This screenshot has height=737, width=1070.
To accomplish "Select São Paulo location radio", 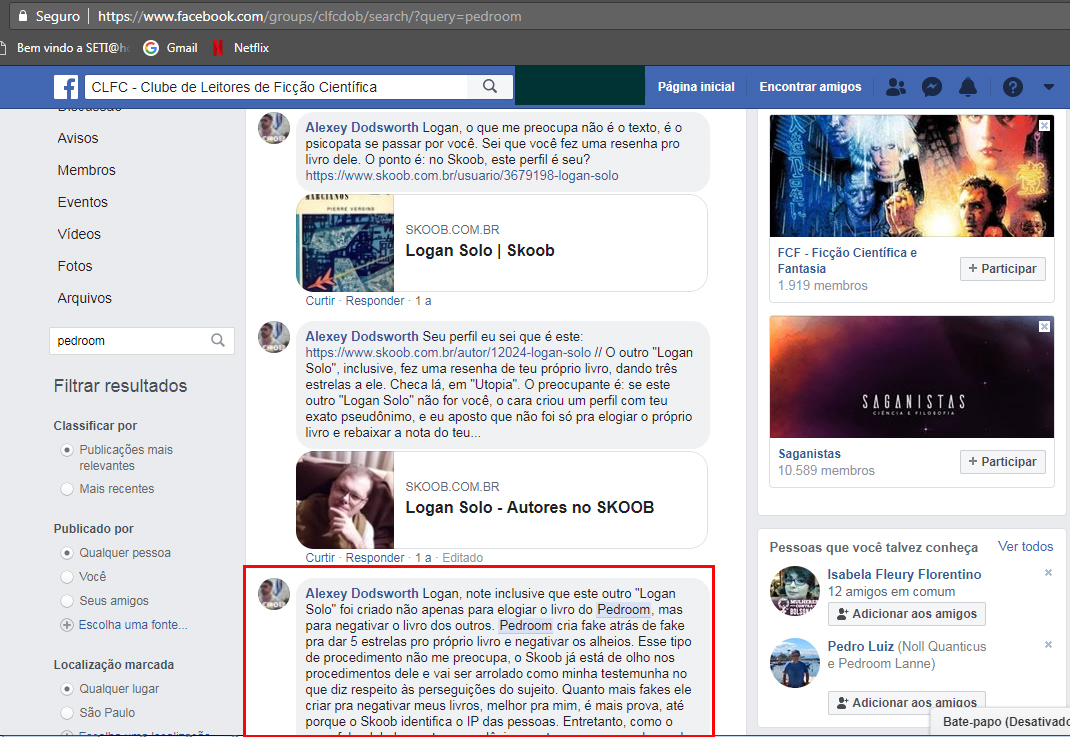I will pos(67,712).
